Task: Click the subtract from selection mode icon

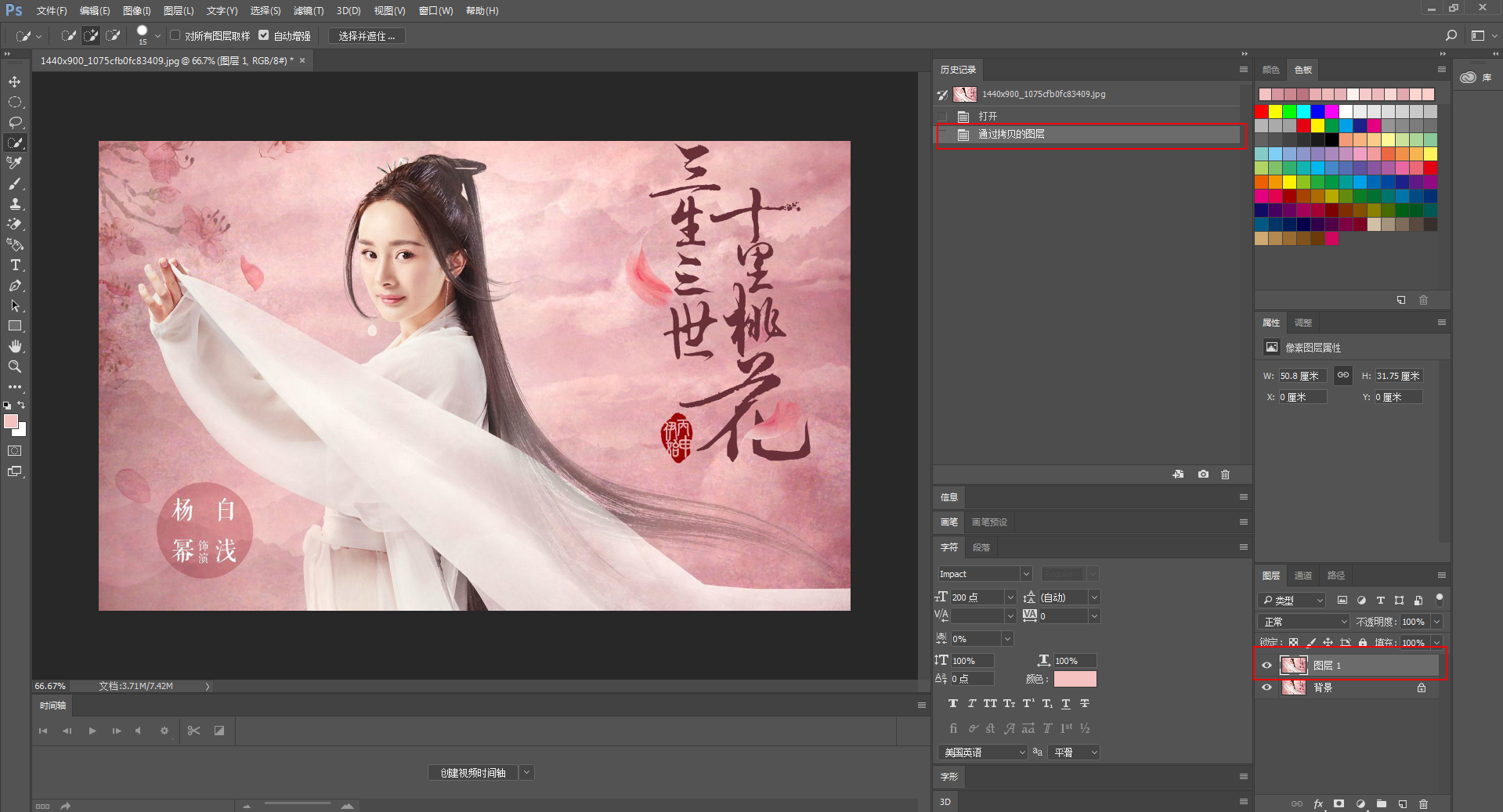Action: [113, 35]
